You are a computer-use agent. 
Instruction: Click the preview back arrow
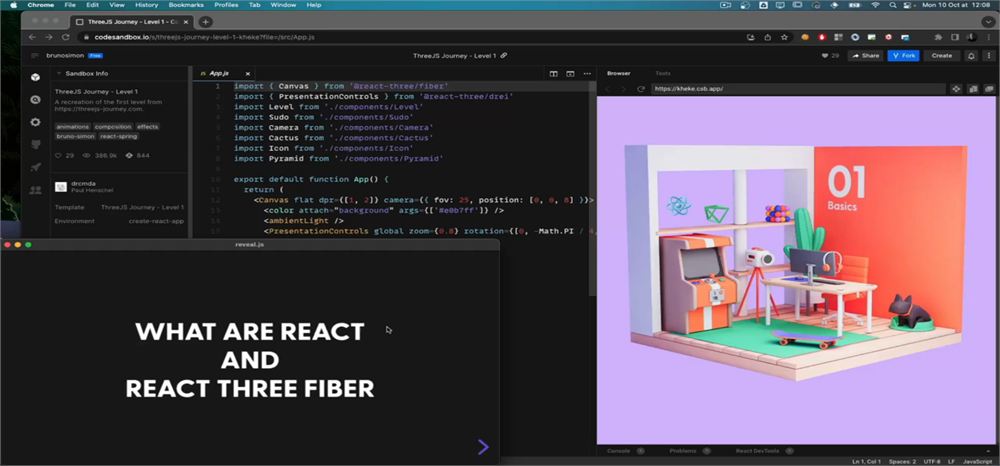(608, 89)
